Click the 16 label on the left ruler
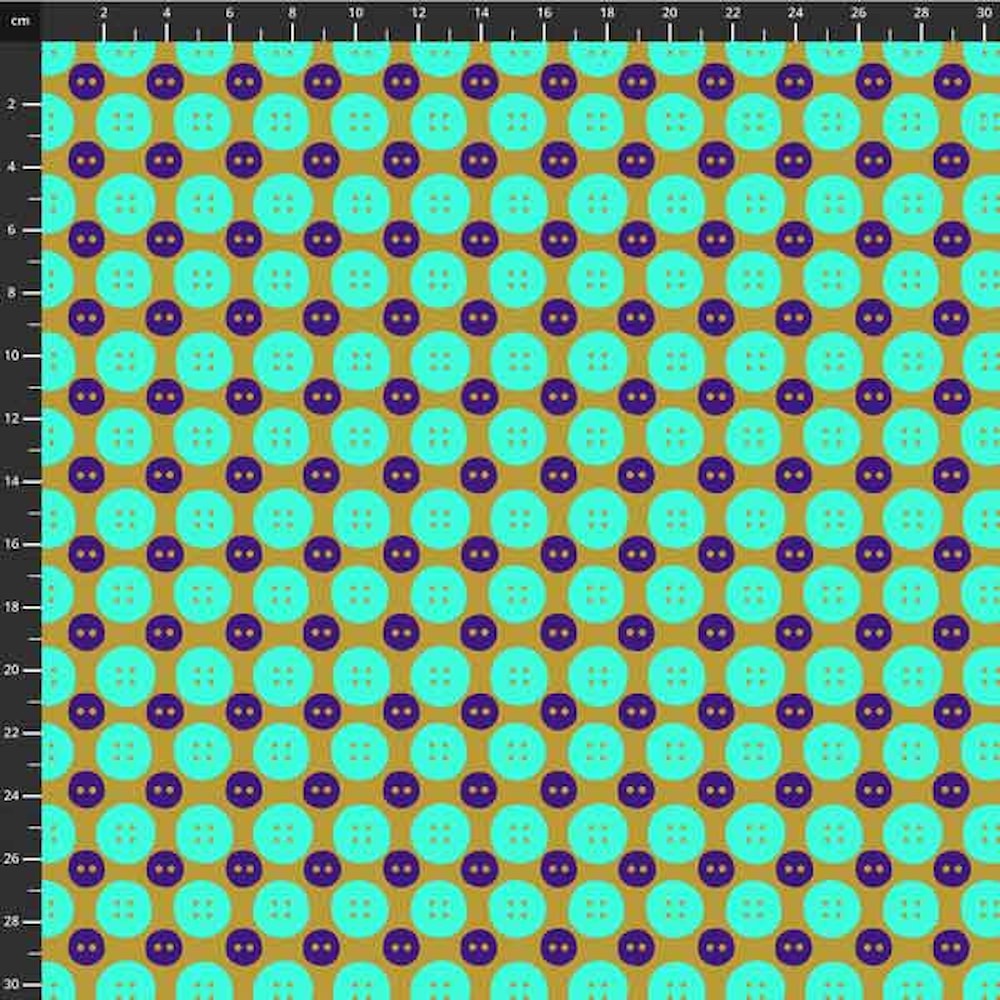Screen dimensions: 1000x1000 (x=12, y=544)
